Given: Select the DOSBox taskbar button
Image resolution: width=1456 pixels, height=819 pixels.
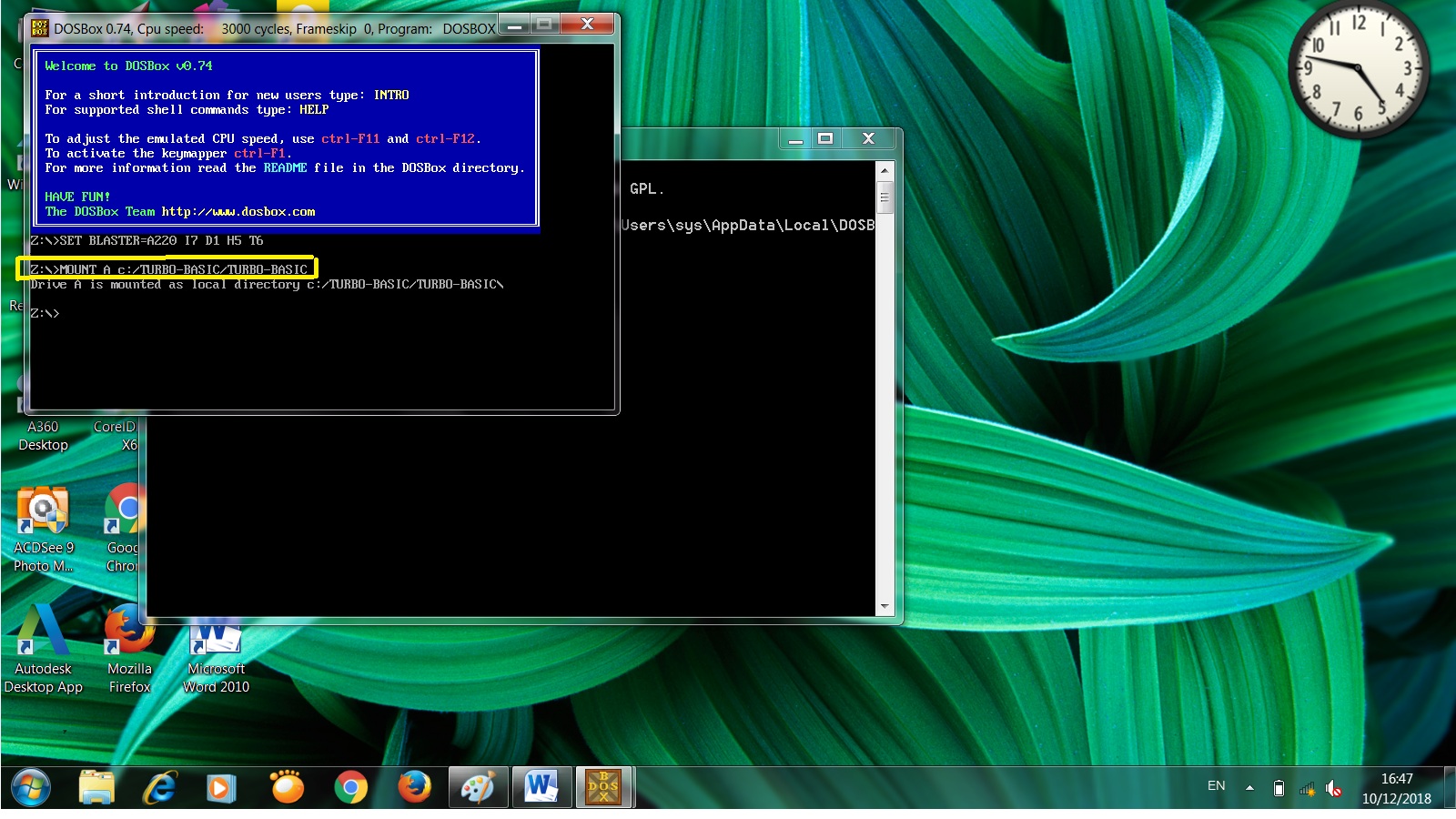Looking at the screenshot, I should pos(604,787).
